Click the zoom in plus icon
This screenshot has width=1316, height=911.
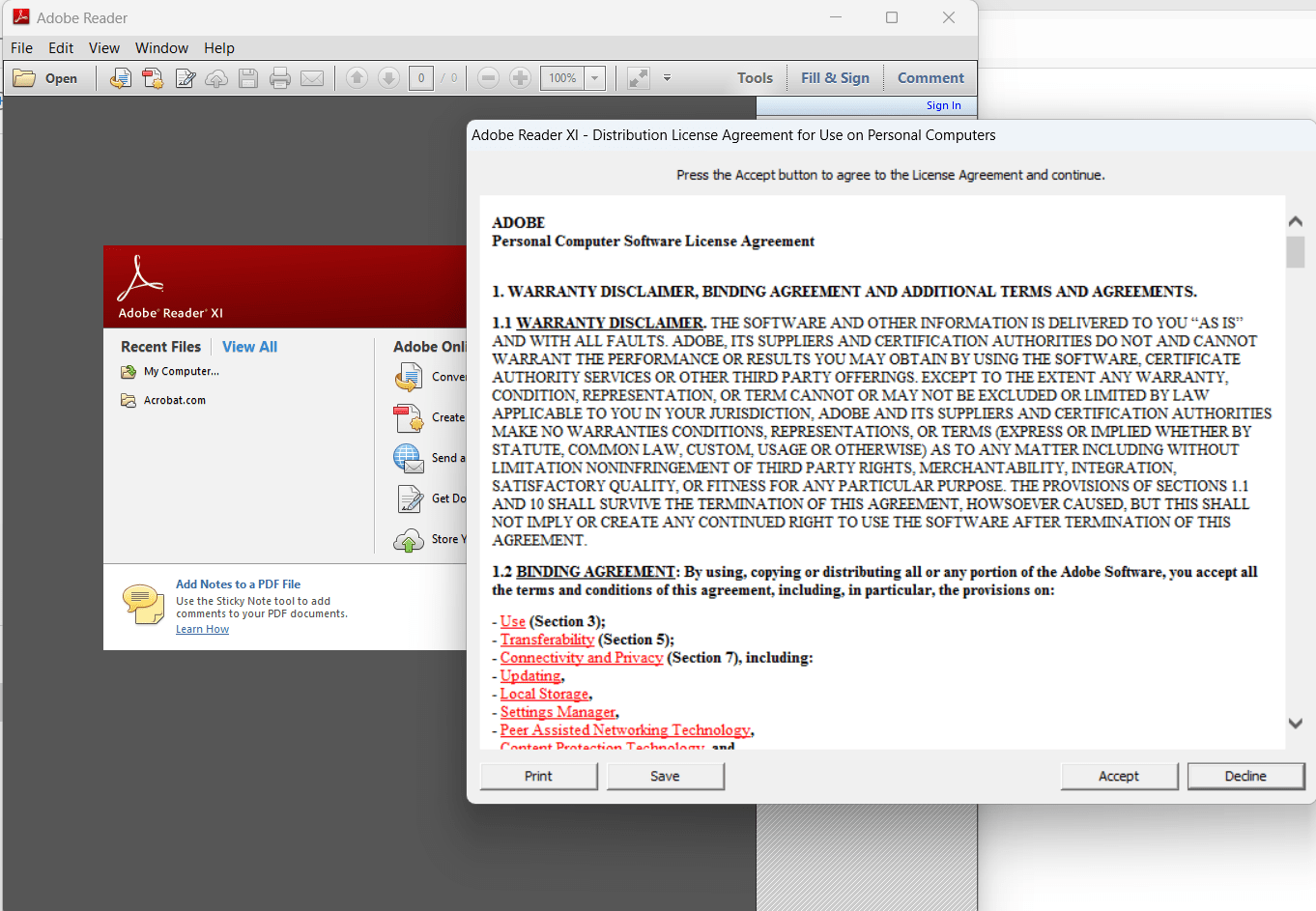(x=520, y=78)
